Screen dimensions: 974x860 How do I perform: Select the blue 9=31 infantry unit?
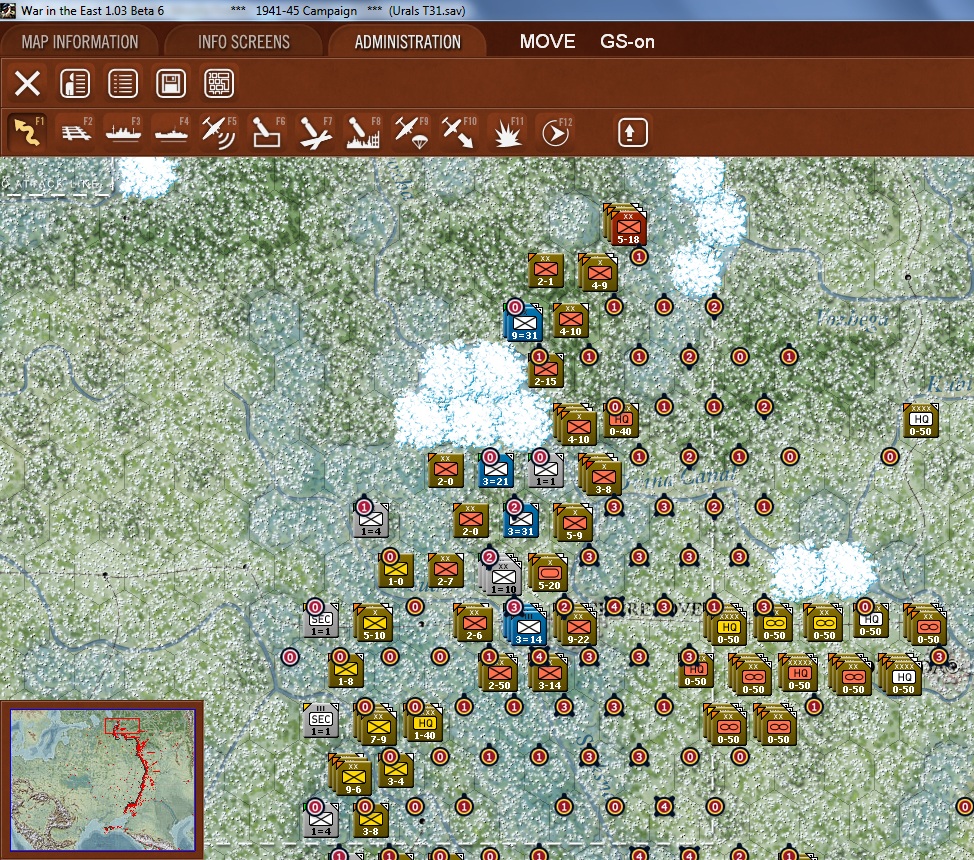pos(524,323)
